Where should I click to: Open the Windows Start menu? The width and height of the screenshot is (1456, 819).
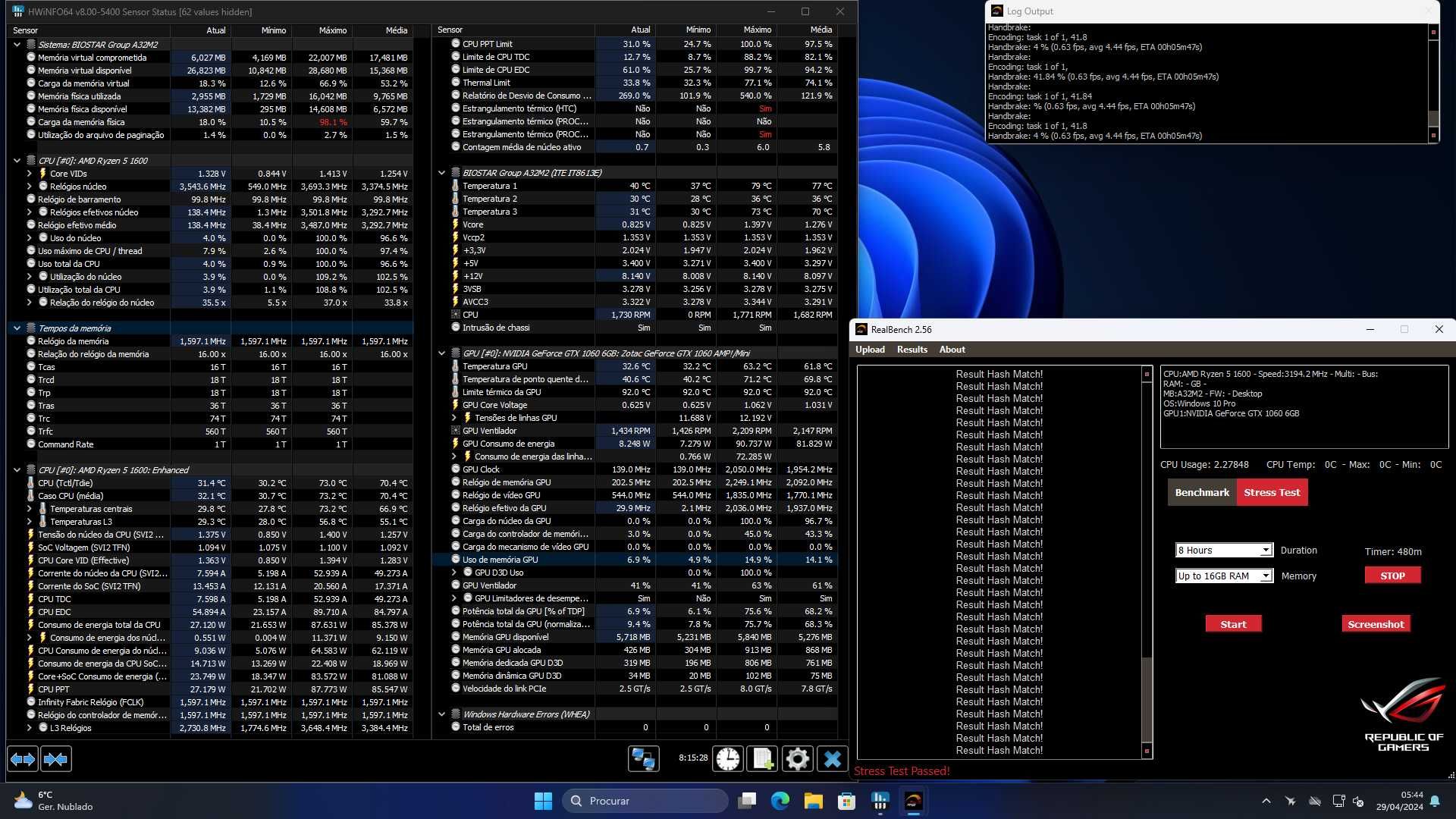pyautogui.click(x=543, y=801)
